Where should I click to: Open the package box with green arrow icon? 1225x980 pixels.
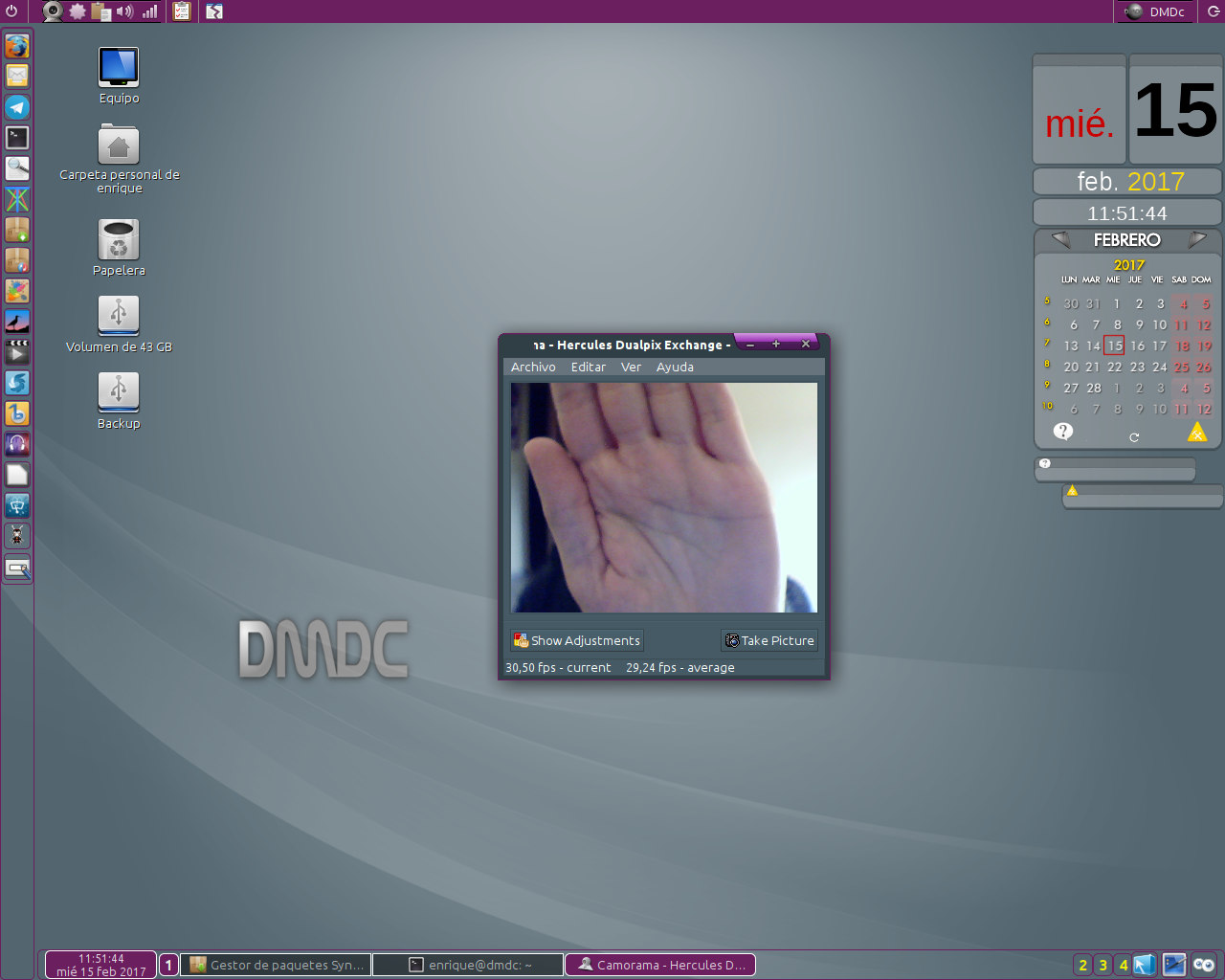coord(17,229)
